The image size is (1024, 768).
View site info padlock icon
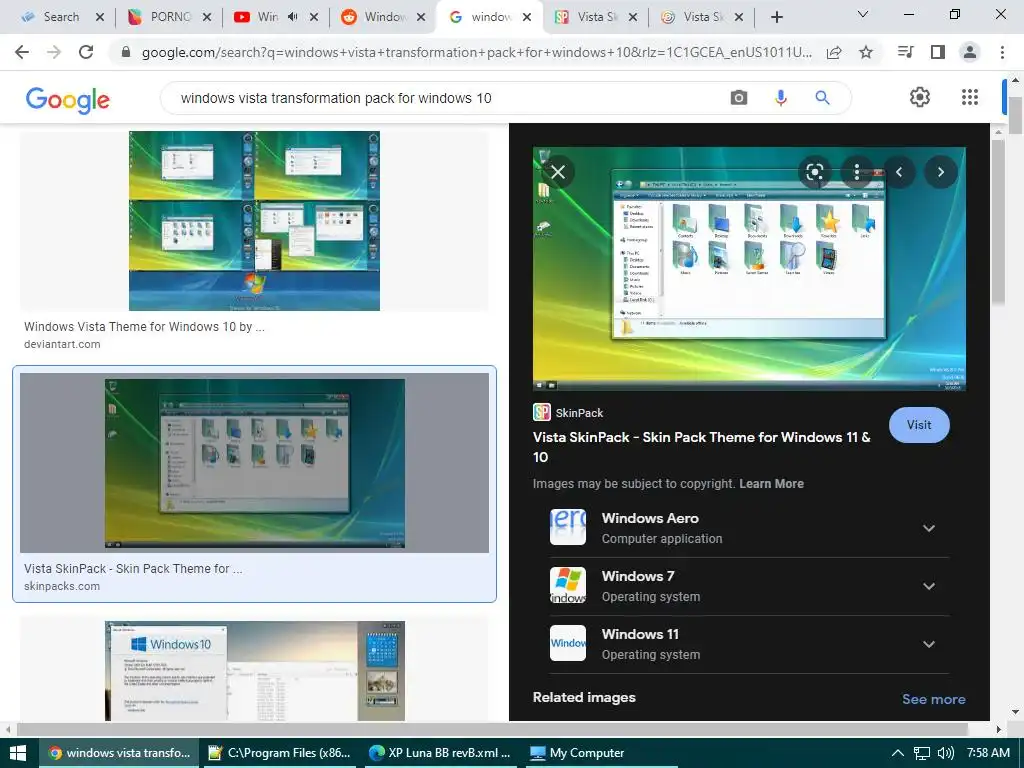[x=126, y=52]
